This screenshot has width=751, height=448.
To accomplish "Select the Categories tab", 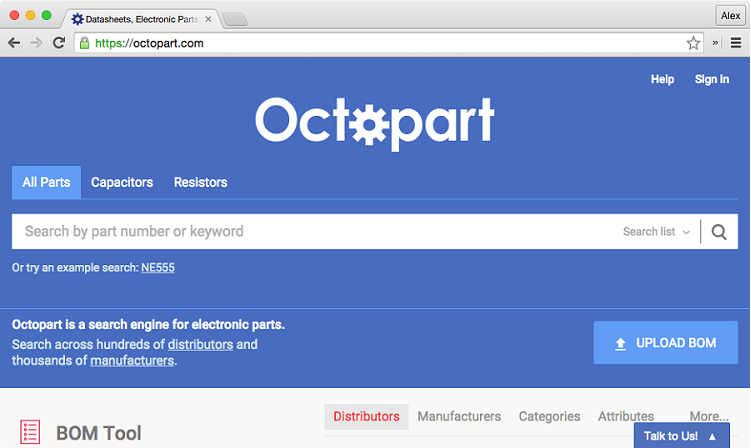I will (549, 416).
